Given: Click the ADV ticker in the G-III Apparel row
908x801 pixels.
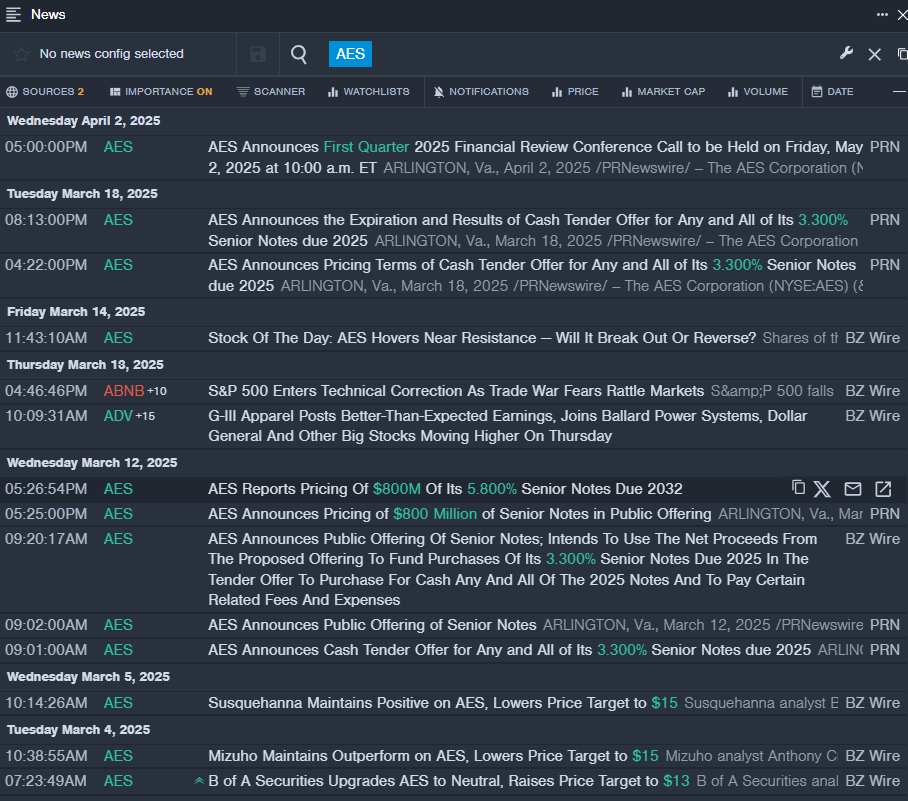Looking at the screenshot, I should click(118, 416).
